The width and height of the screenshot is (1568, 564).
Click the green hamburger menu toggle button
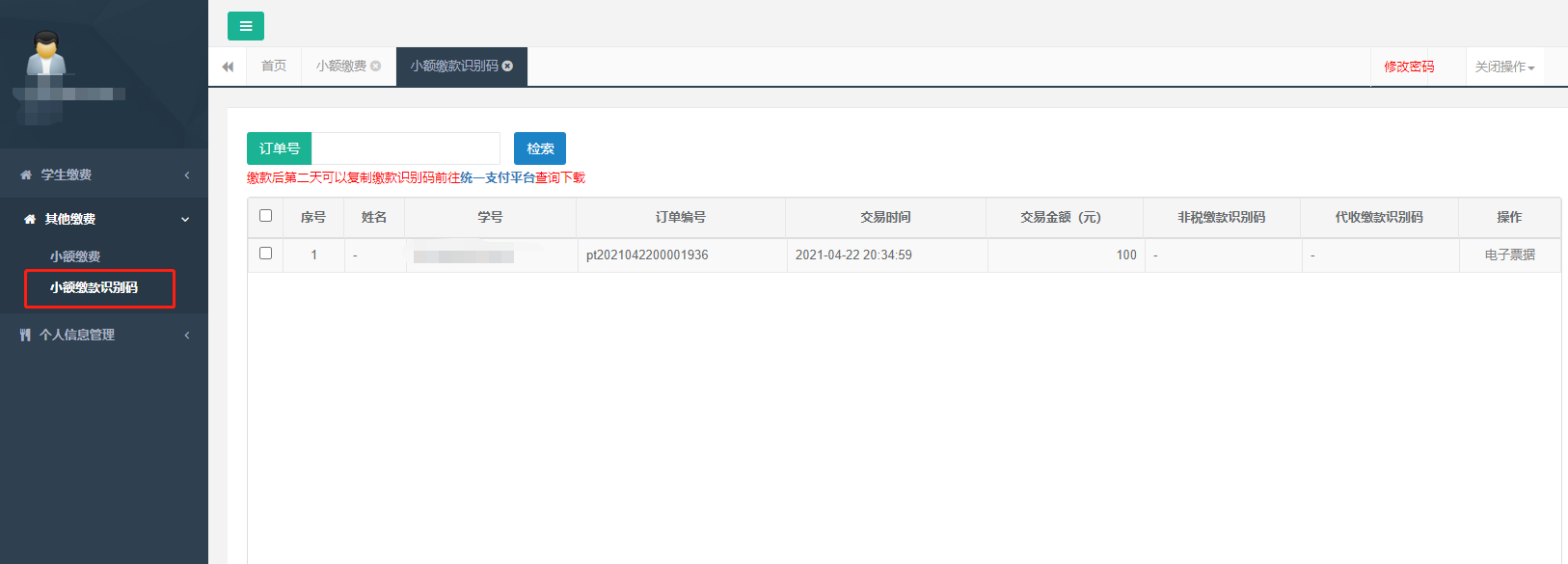click(245, 26)
